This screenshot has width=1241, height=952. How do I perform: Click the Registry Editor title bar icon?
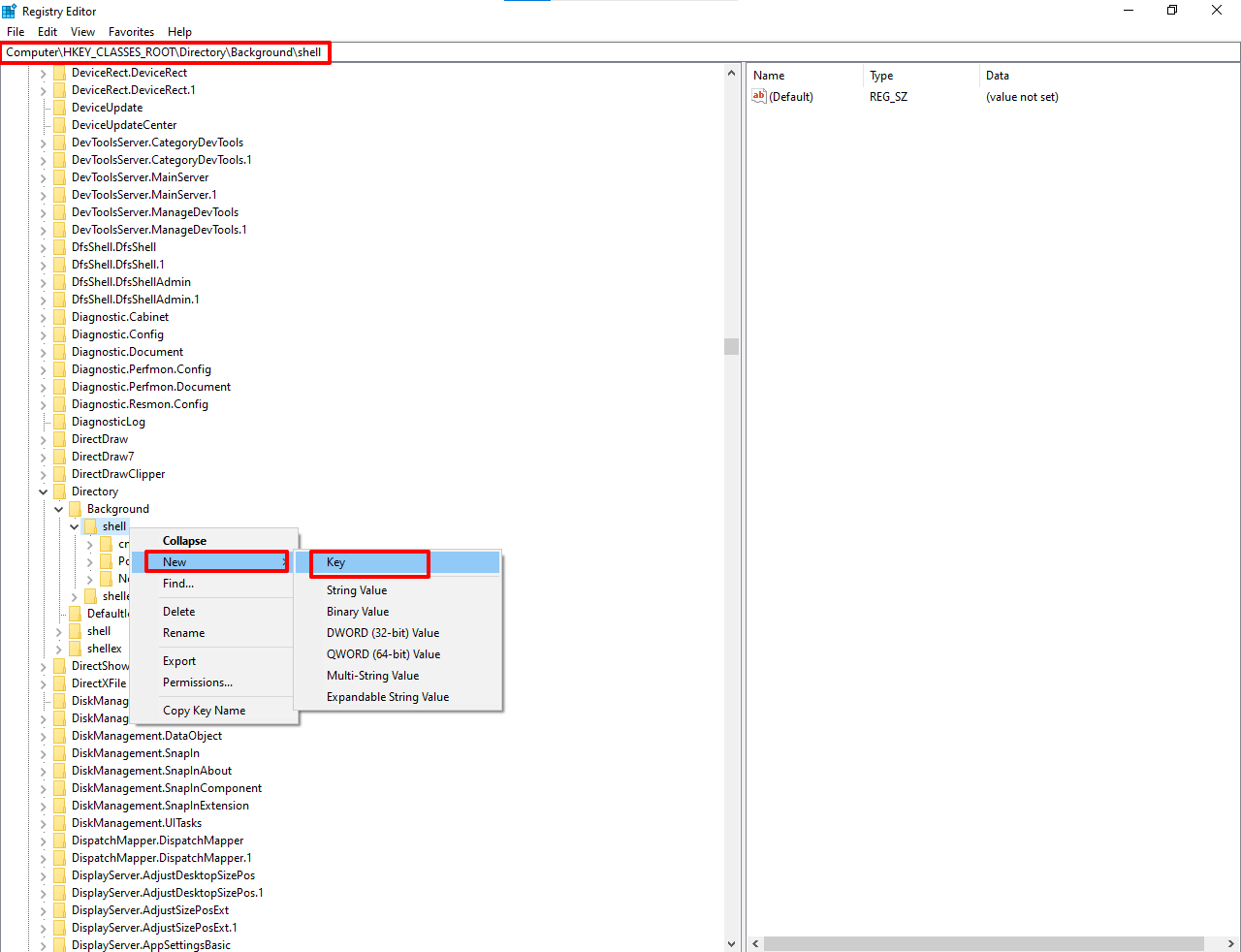click(x=9, y=11)
